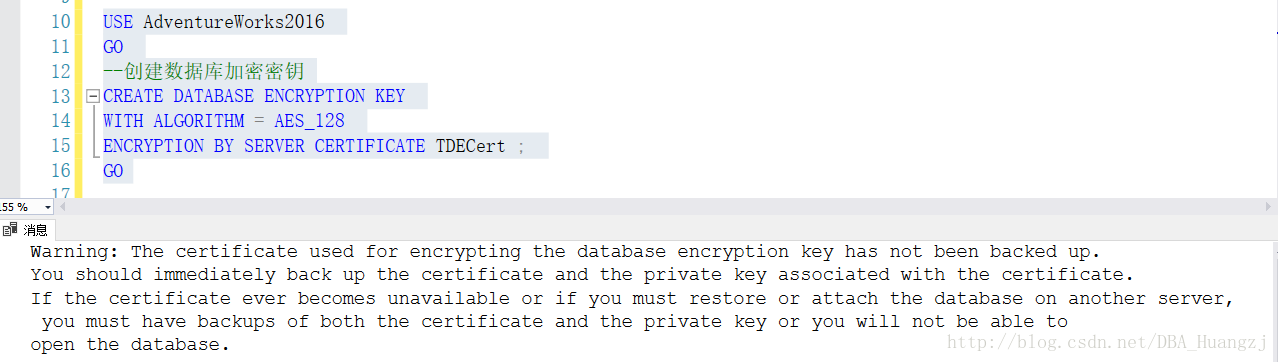The width and height of the screenshot is (1278, 362).
Task: Click line number 13 in the margin
Action: 60,96
